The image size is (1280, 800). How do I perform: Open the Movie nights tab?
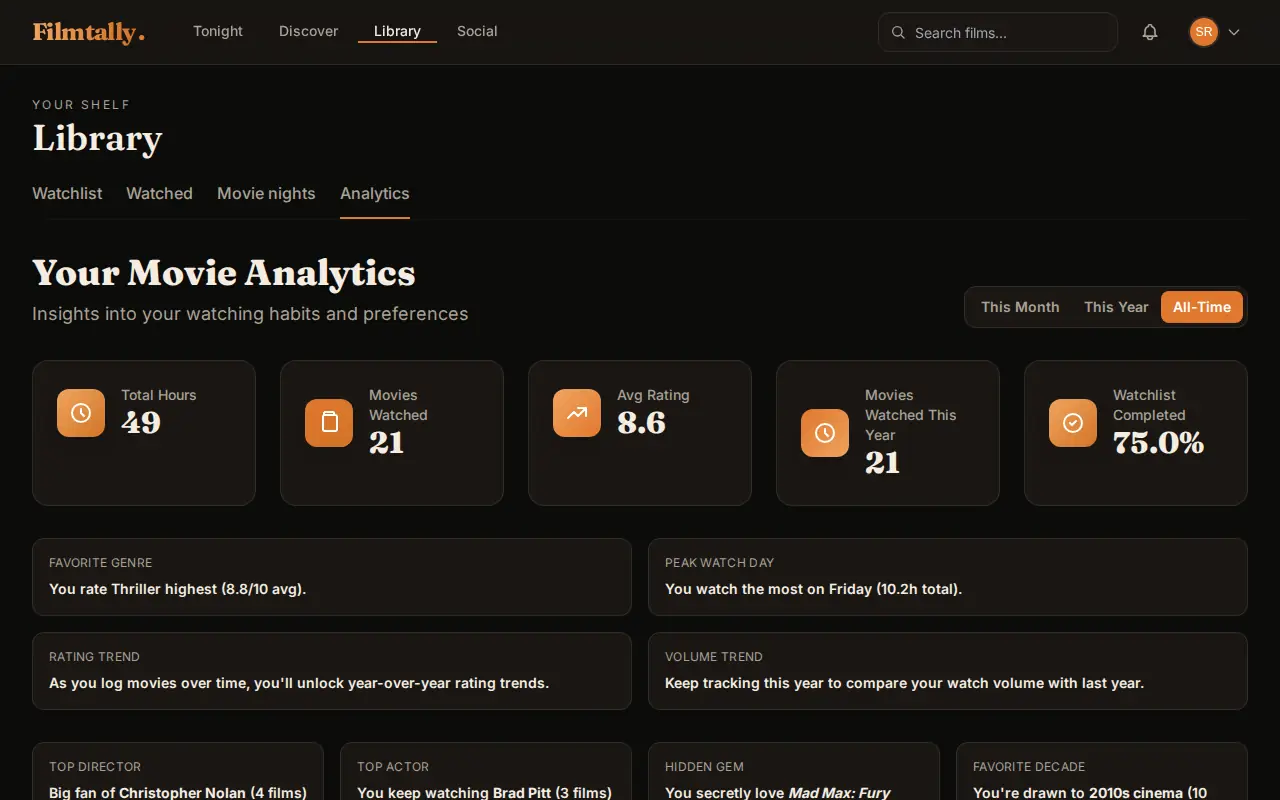point(266,193)
